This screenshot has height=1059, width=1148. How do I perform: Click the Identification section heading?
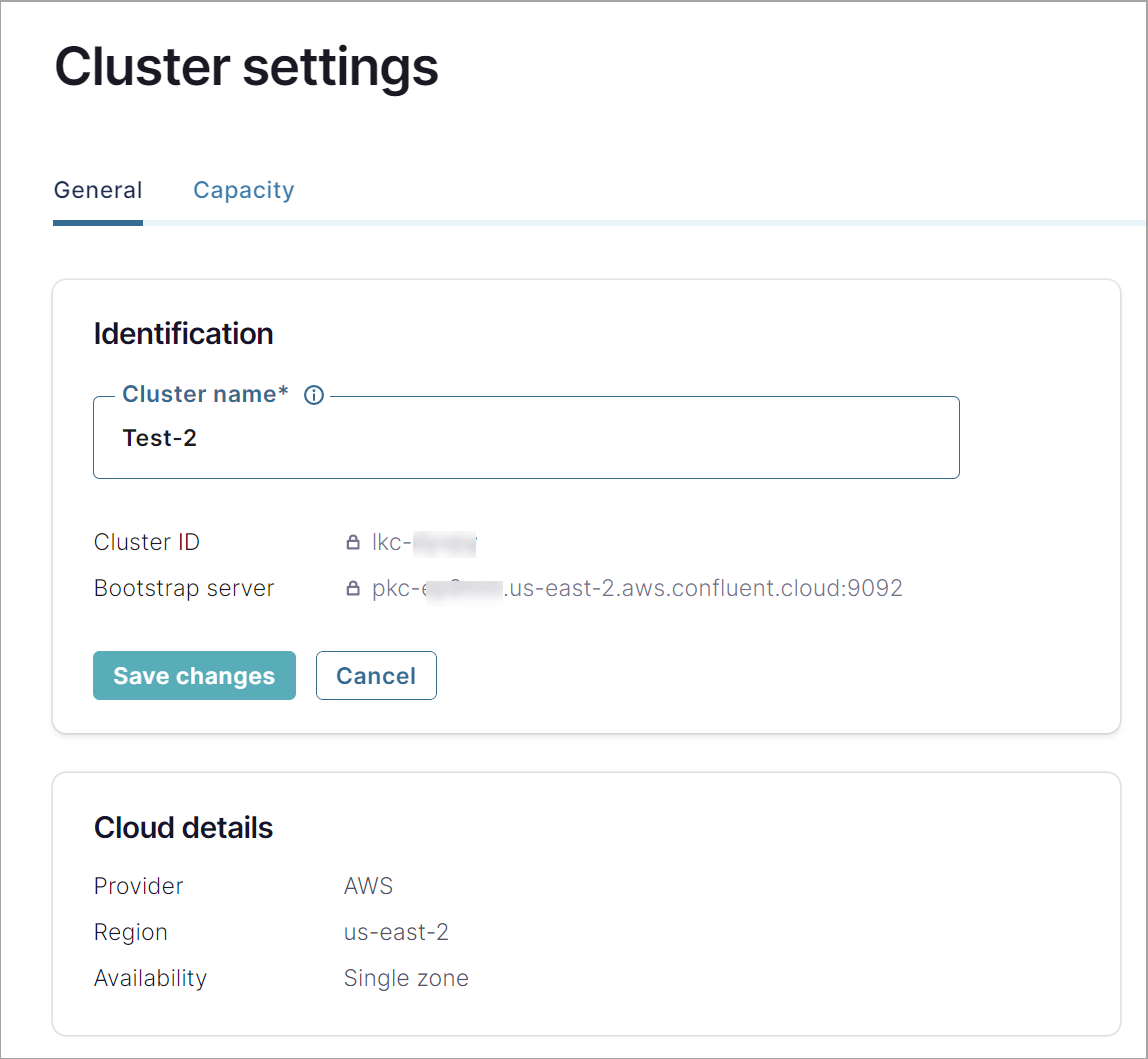pyautogui.click(x=183, y=334)
